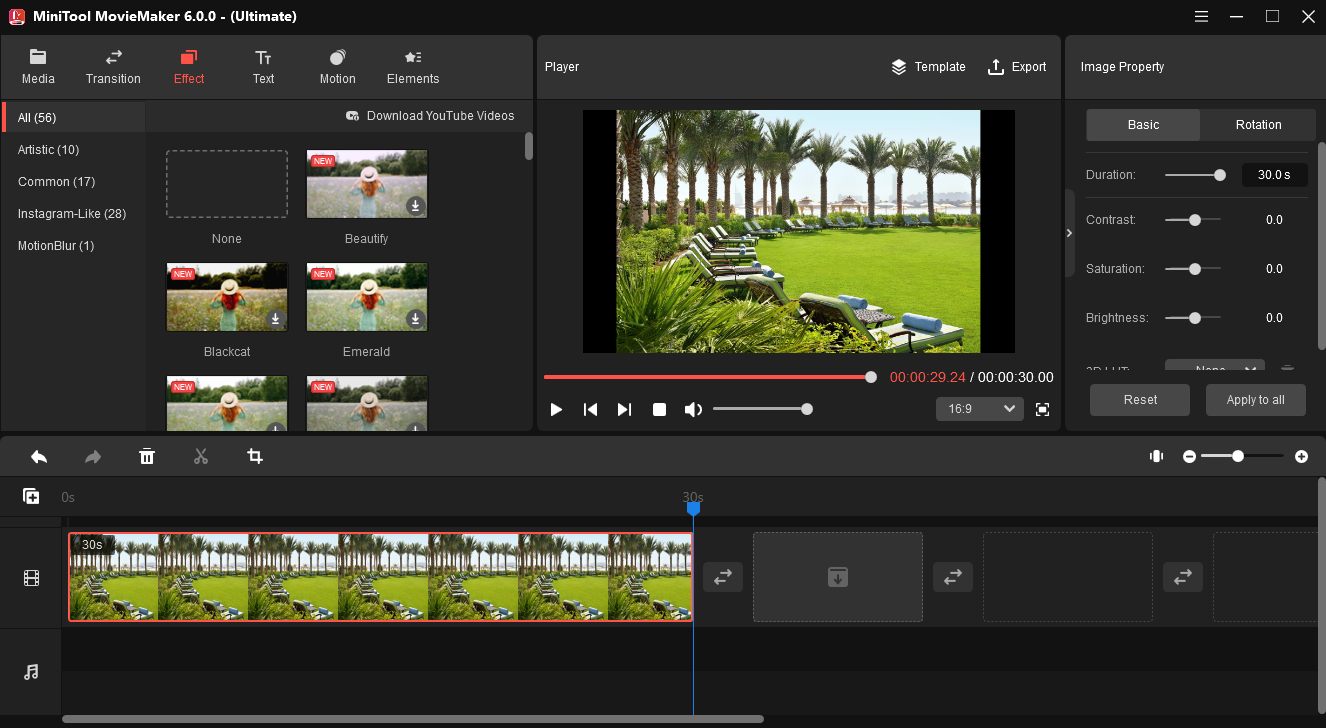Delete the selected clip with trash icon

pos(147,457)
